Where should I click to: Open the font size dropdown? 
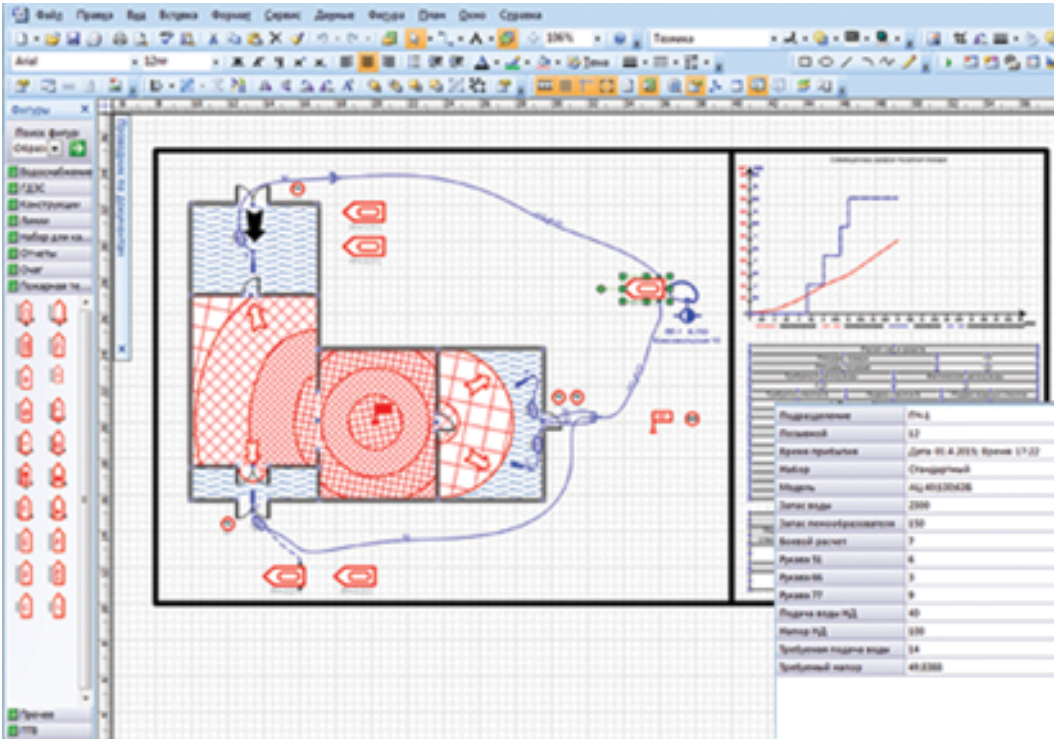pos(216,62)
